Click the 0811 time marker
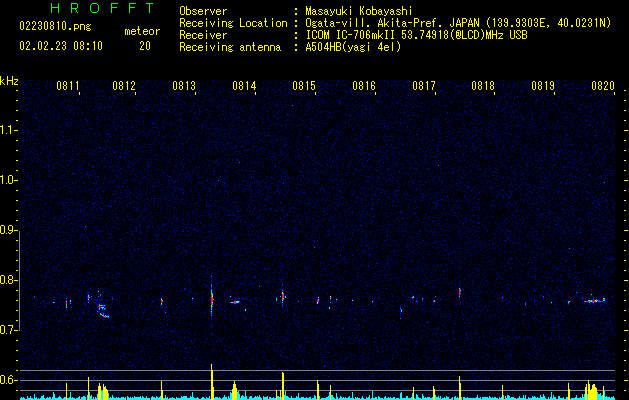Screen dimensions: 629x400 pos(68,86)
